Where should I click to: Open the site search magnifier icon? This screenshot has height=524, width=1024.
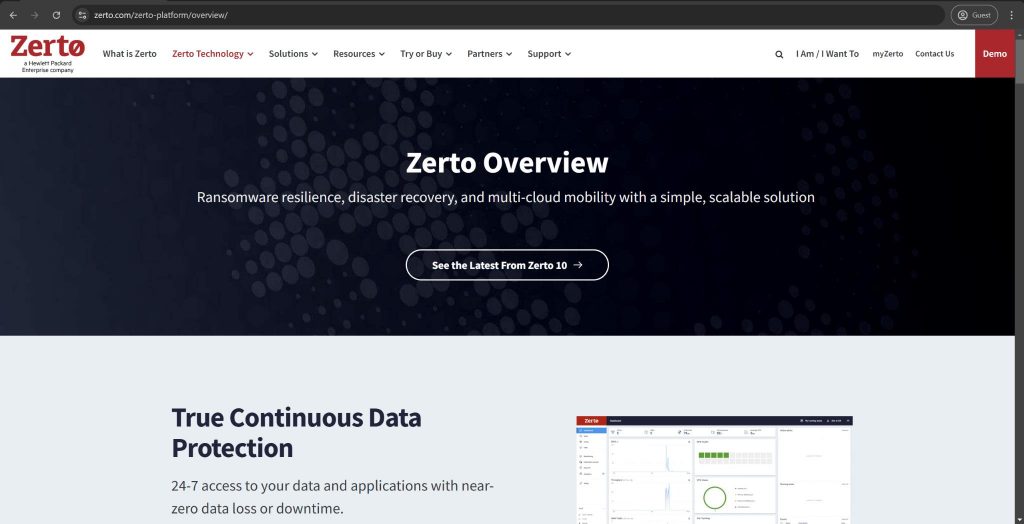tap(779, 54)
